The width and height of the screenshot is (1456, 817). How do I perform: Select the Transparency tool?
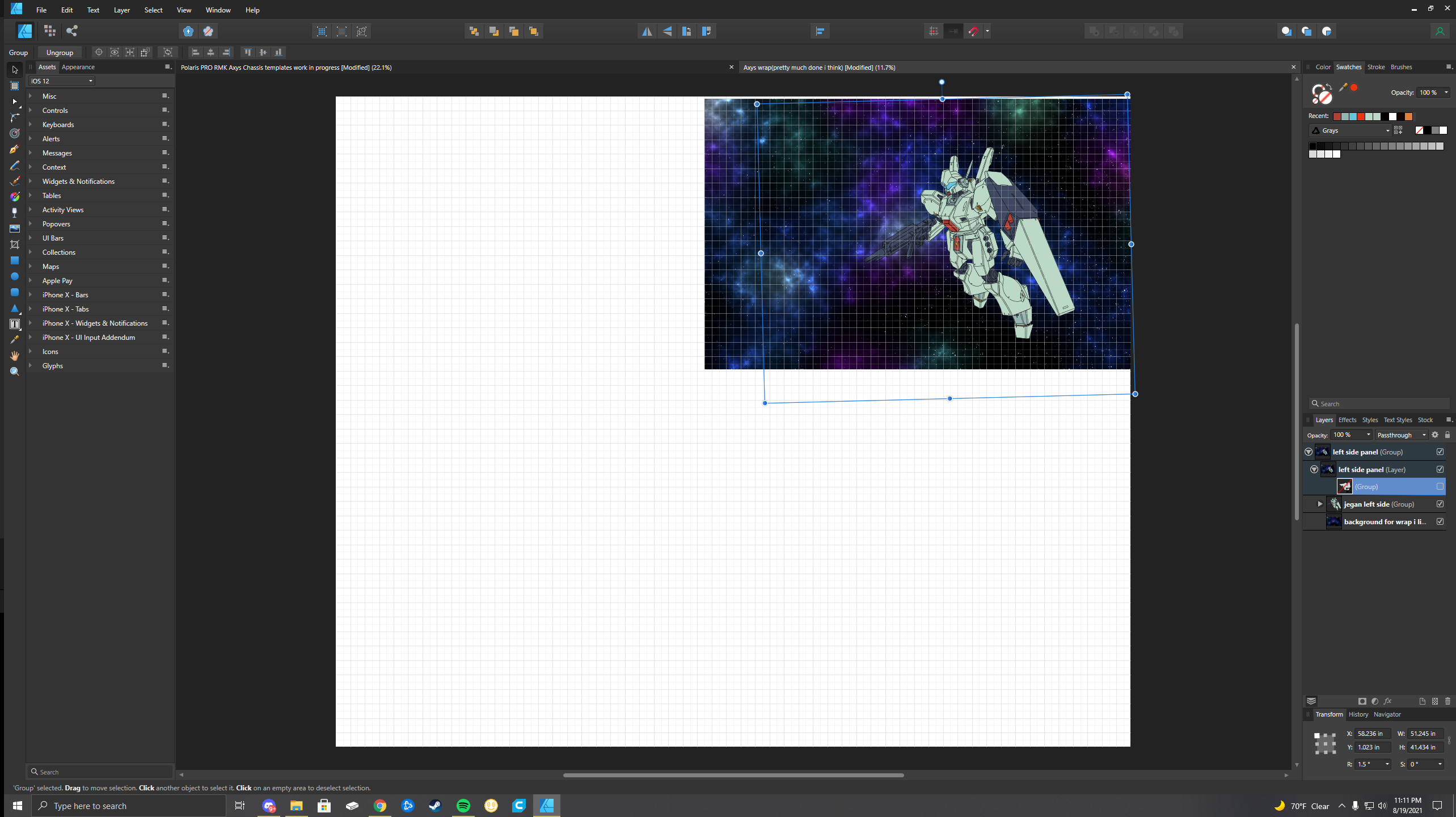tap(15, 212)
